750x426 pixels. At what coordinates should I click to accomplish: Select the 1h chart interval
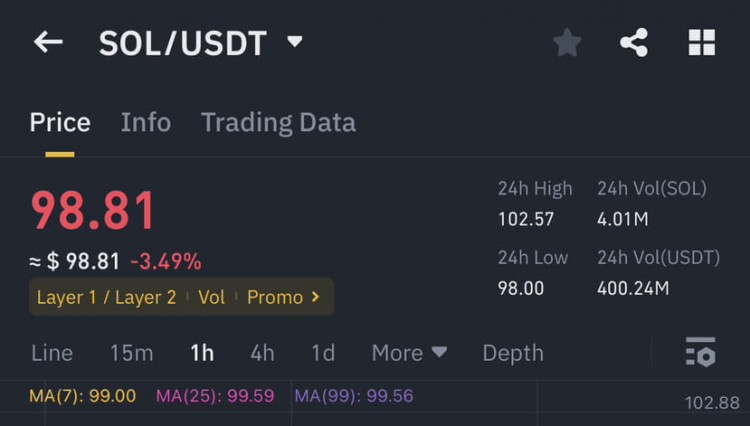202,353
